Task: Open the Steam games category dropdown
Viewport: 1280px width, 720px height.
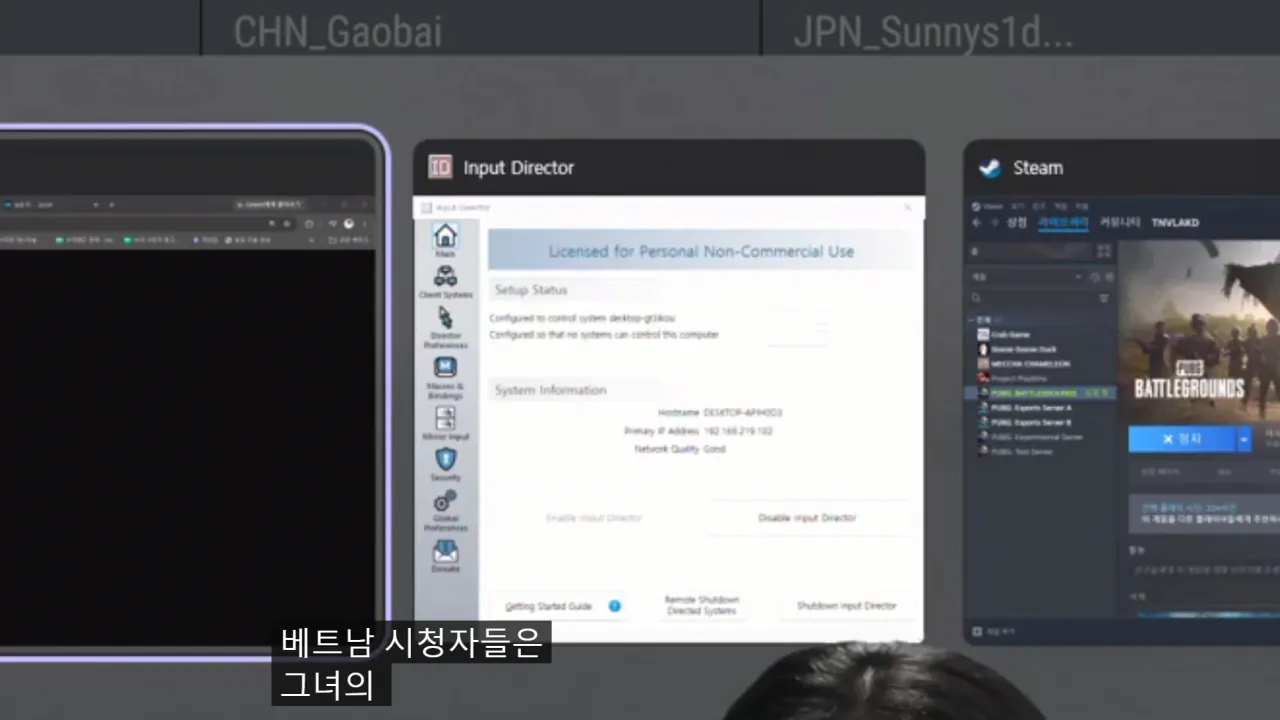Action: pyautogui.click(x=1026, y=276)
